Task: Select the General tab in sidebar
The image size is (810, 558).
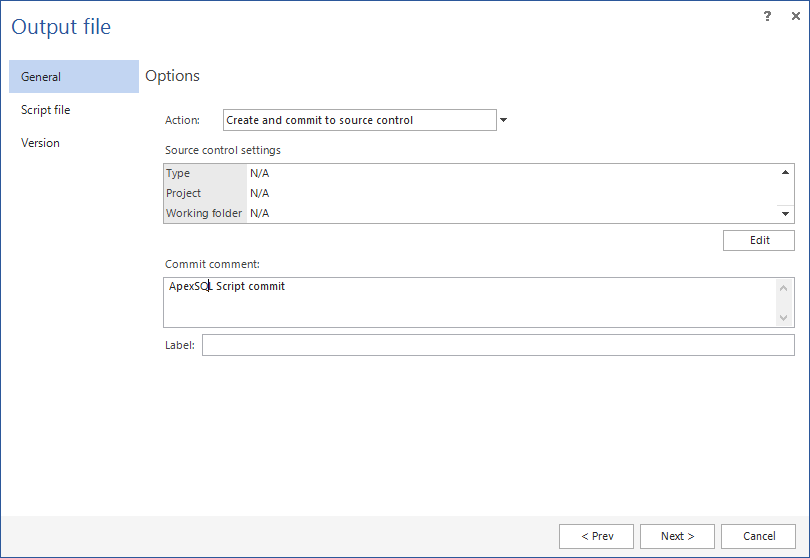Action: [x=73, y=77]
